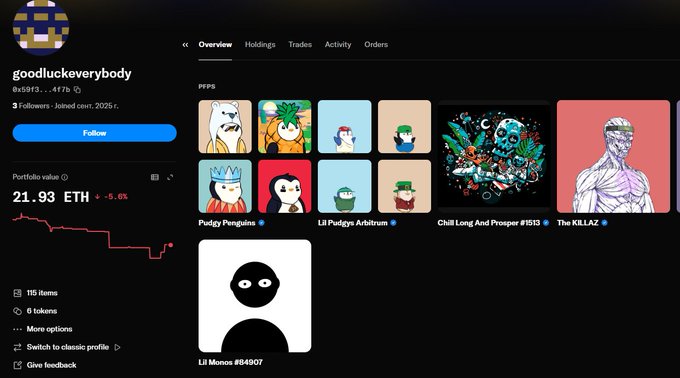Open The KILLAZ collection title
Image resolution: width=680 pixels, height=378 pixels.
[578, 223]
